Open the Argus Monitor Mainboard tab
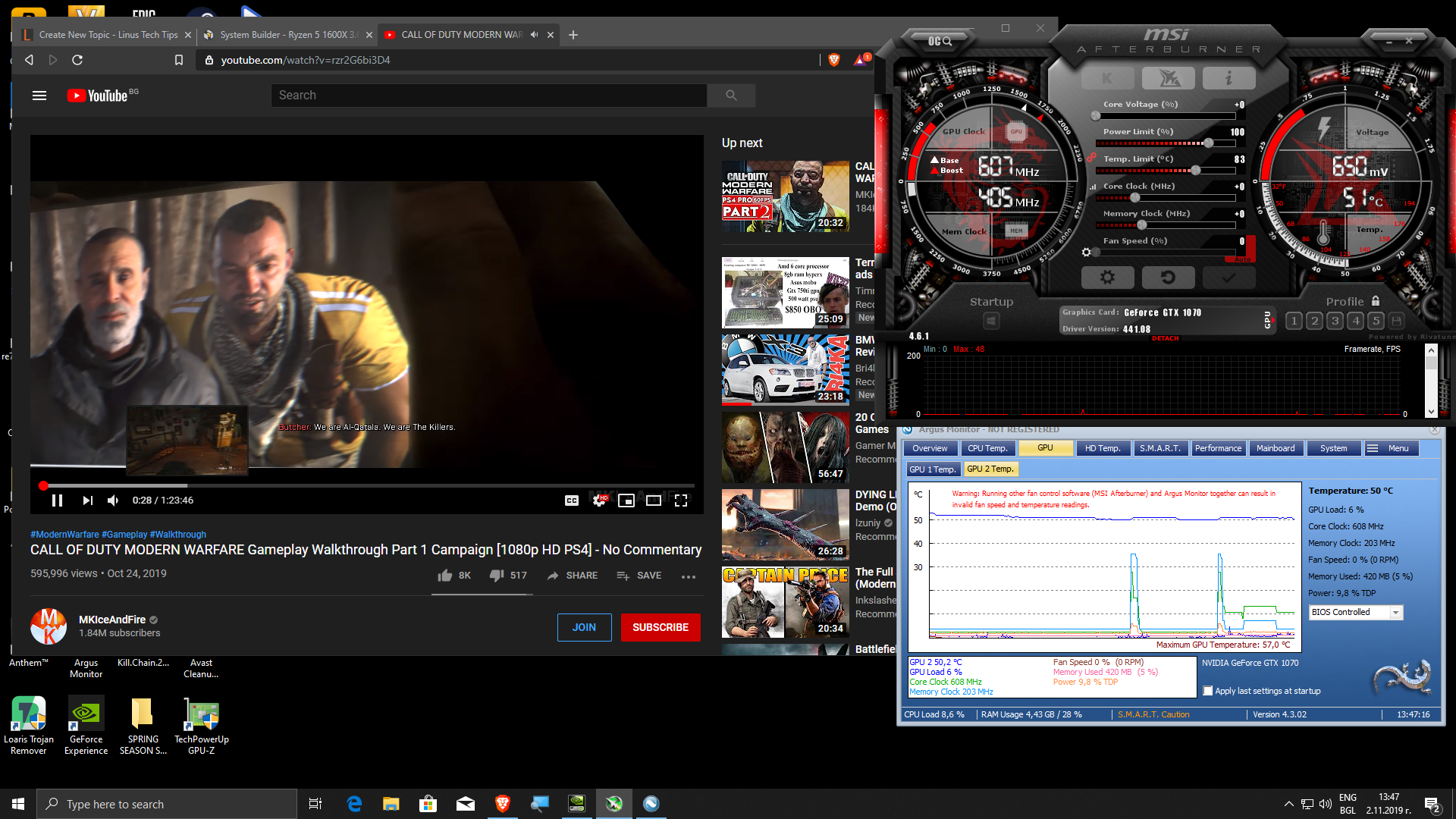Screen dimensions: 1456x819 [x=1276, y=448]
